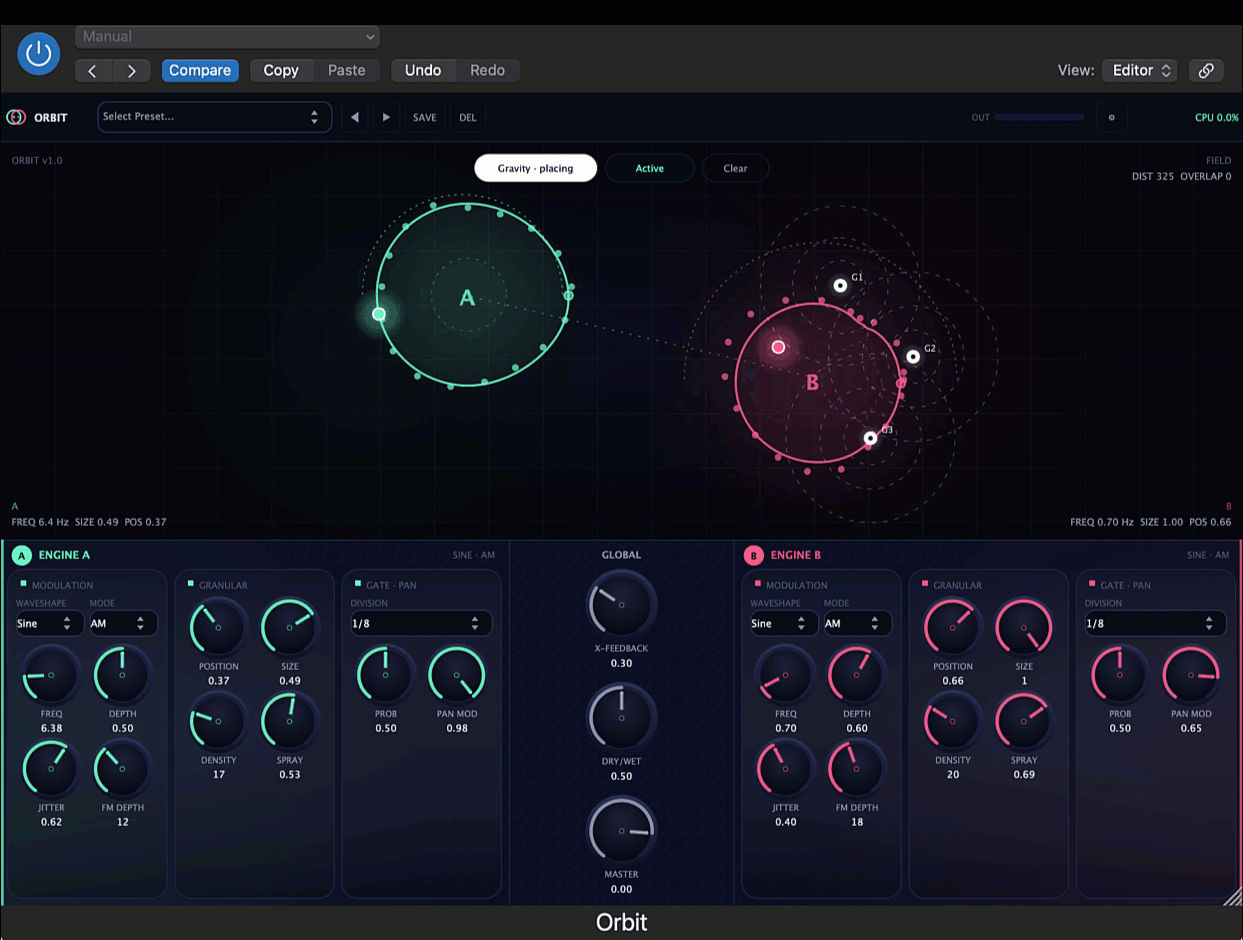The height and width of the screenshot is (940, 1243).
Task: Click Engine B Size knob
Action: pos(1024,627)
